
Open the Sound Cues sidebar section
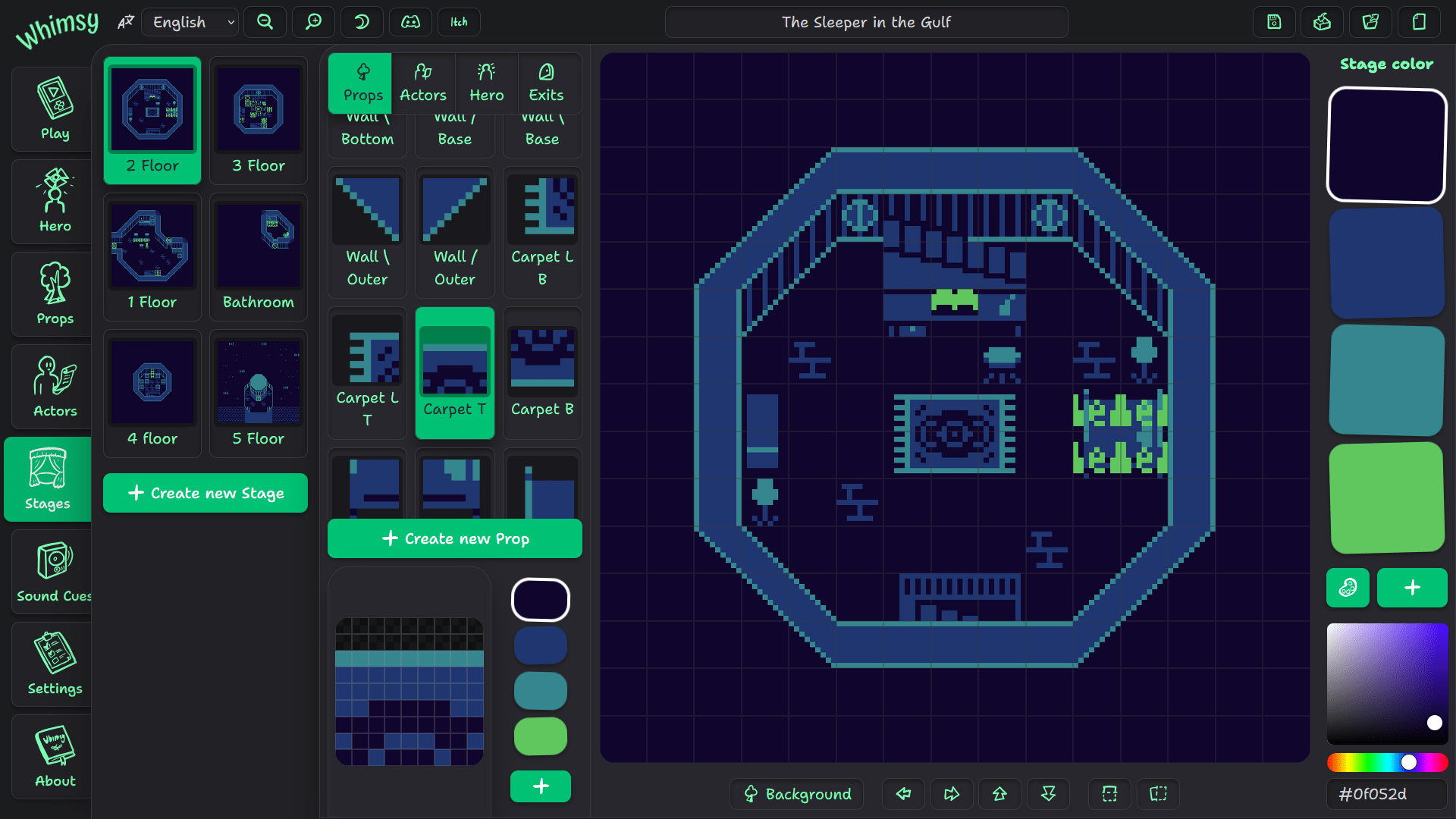[53, 572]
